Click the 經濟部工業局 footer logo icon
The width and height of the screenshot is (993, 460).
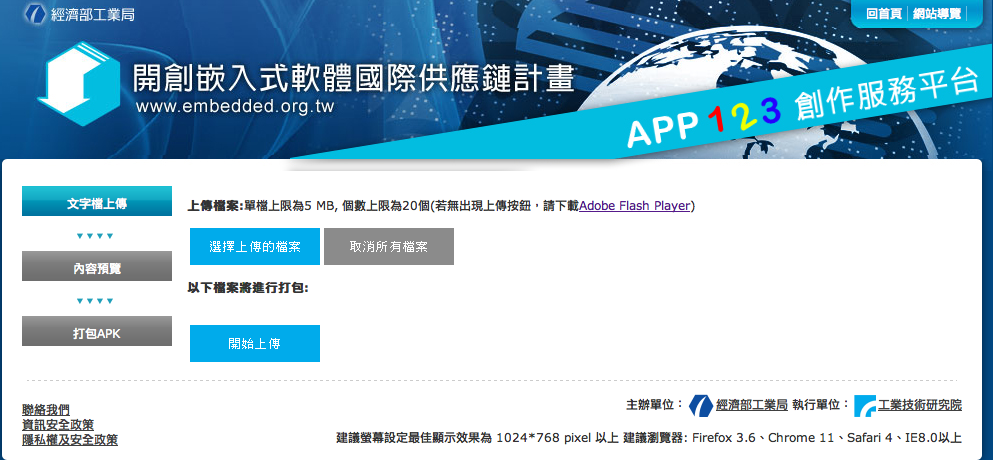point(701,406)
